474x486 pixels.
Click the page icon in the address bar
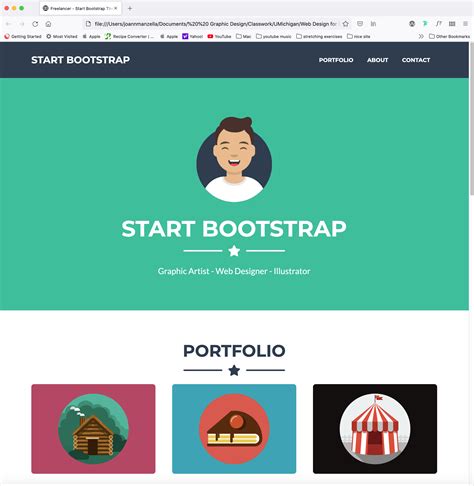pos(88,24)
